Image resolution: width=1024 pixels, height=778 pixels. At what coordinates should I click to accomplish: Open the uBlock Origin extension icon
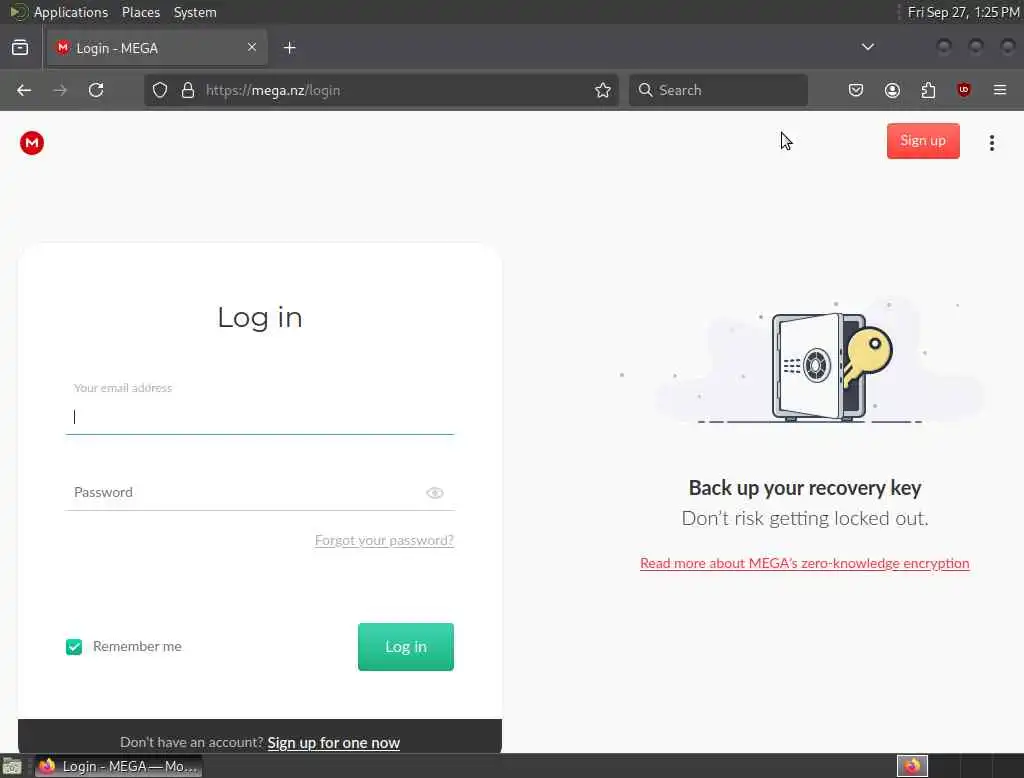(x=964, y=90)
